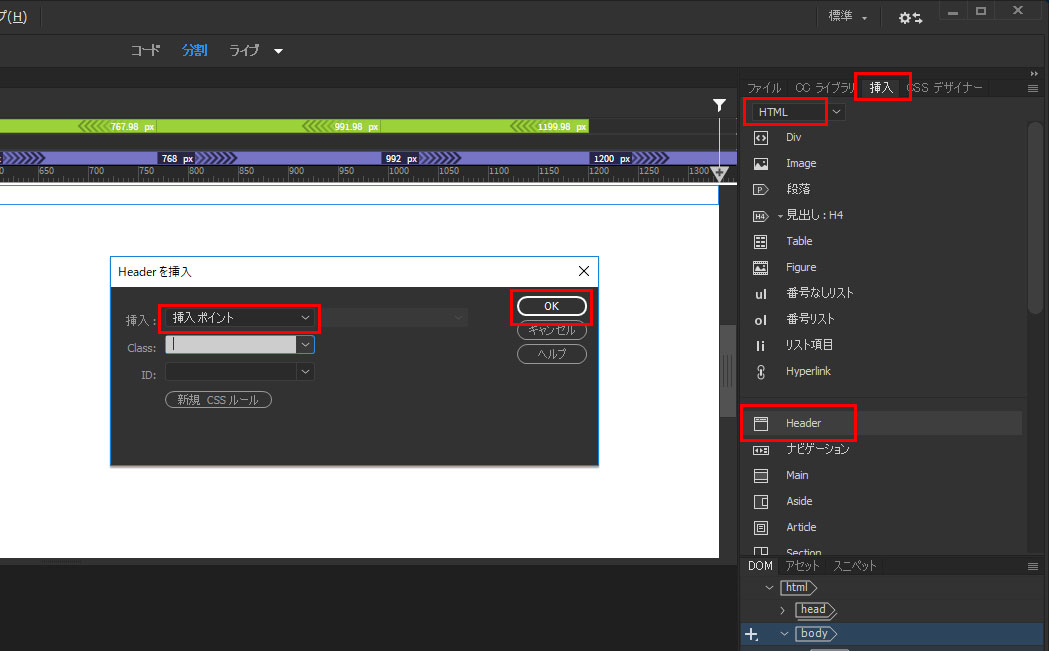Collapse the body node in DOM
Viewport: 1049px width, 651px height.
[785, 634]
